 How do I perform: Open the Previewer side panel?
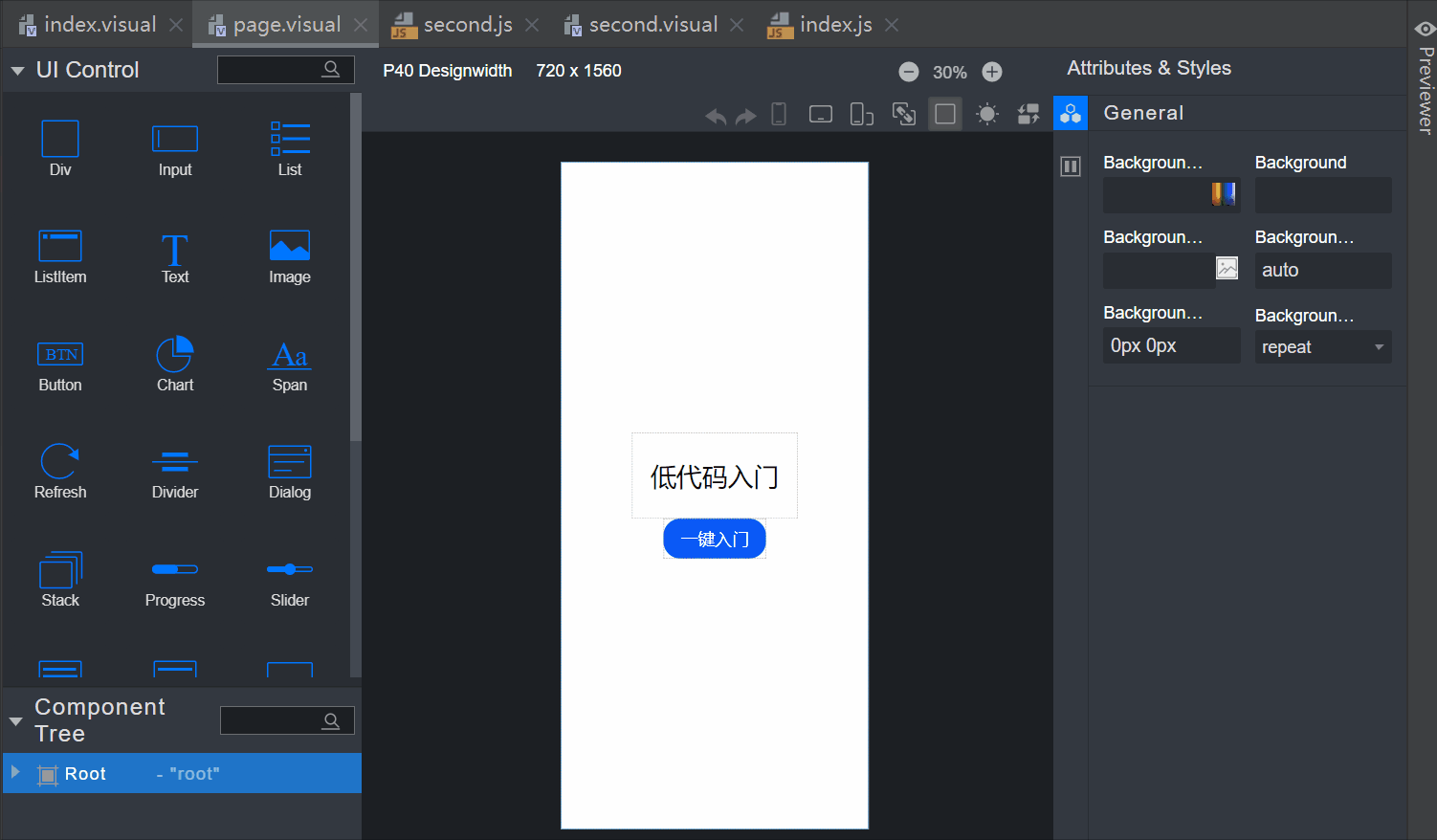click(x=1424, y=77)
